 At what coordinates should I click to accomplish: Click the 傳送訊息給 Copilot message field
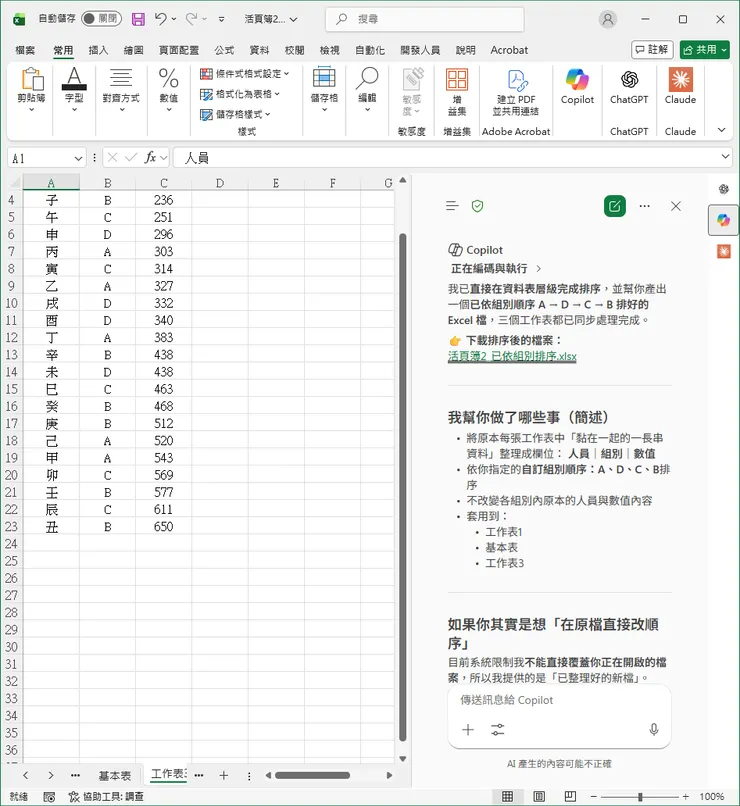coord(559,700)
